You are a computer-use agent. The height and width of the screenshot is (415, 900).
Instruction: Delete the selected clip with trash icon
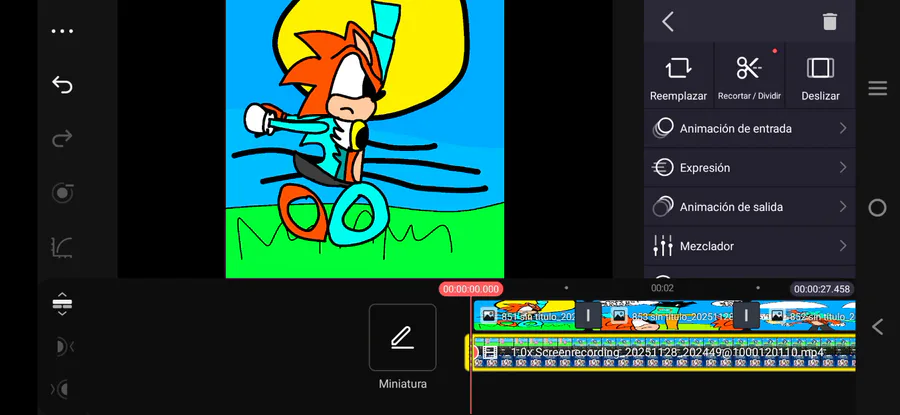829,22
